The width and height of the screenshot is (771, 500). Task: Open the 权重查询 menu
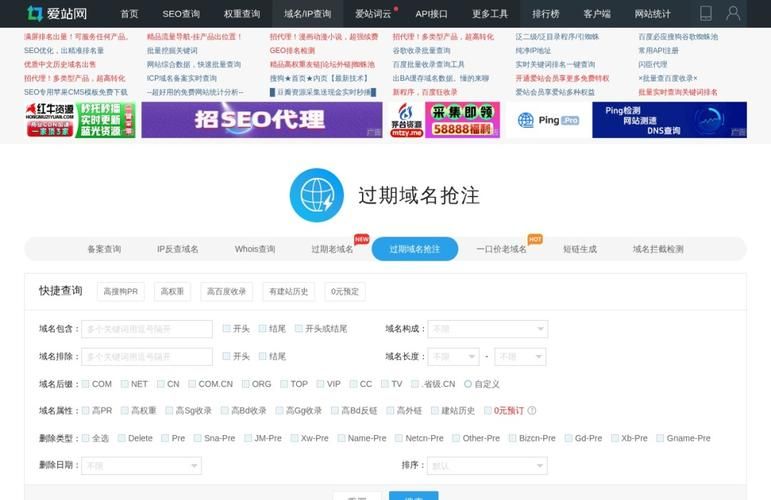(x=242, y=14)
